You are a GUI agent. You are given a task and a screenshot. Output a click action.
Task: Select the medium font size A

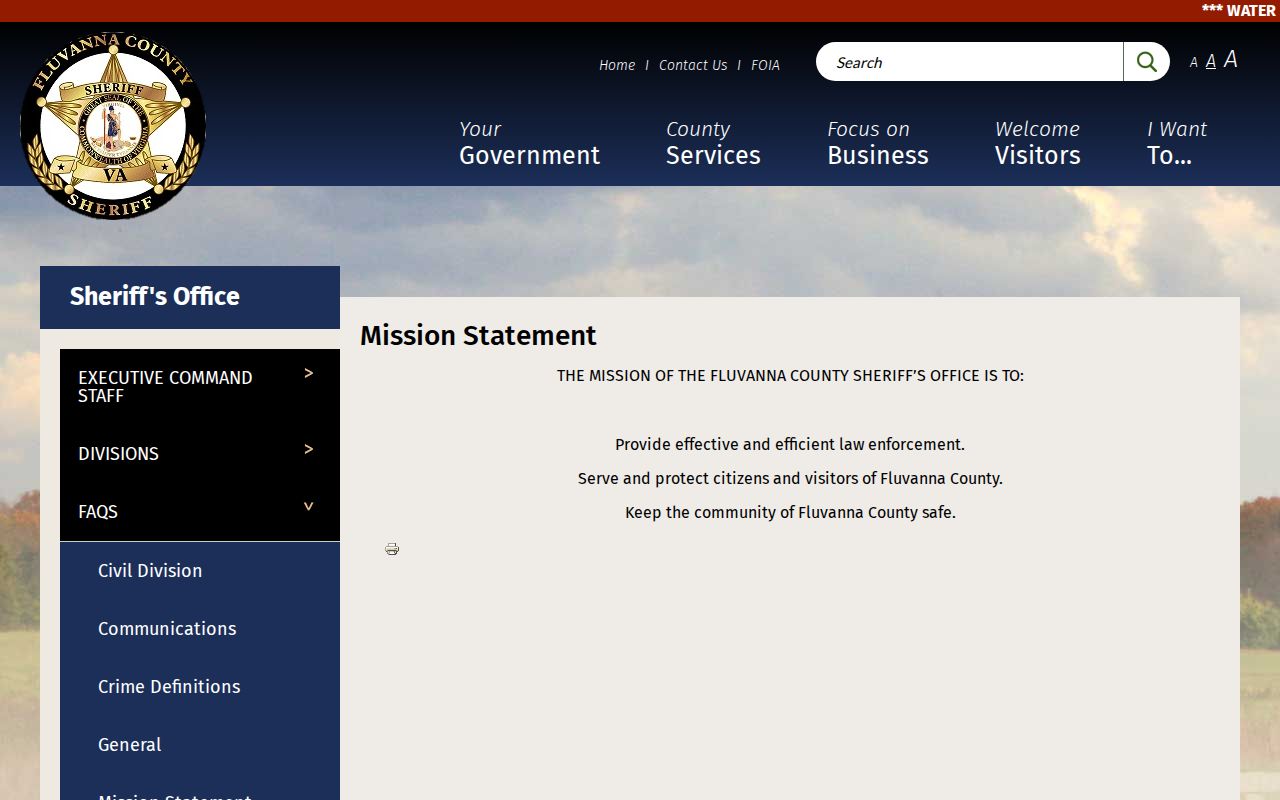(x=1210, y=61)
